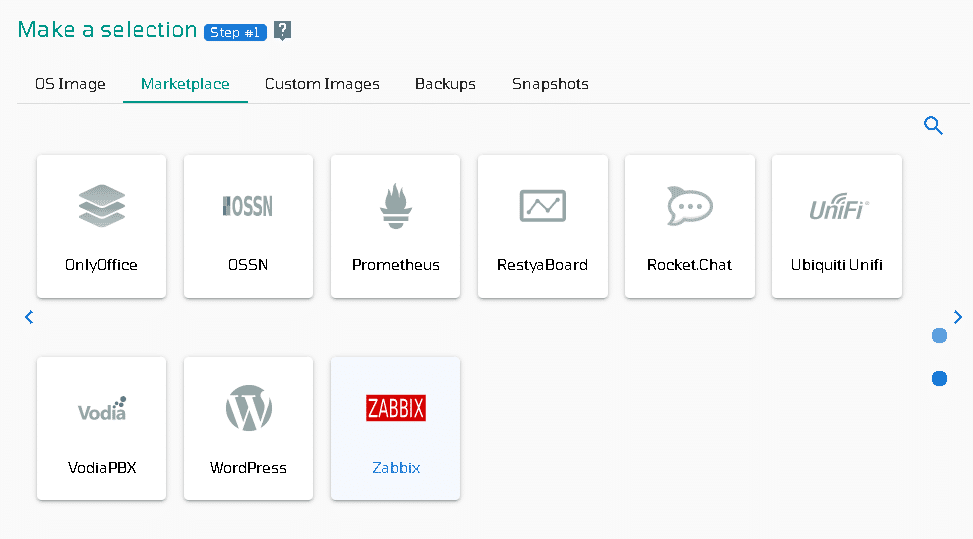Click the Ubiquiti Unifi label text
973x539 pixels.
[x=836, y=265]
